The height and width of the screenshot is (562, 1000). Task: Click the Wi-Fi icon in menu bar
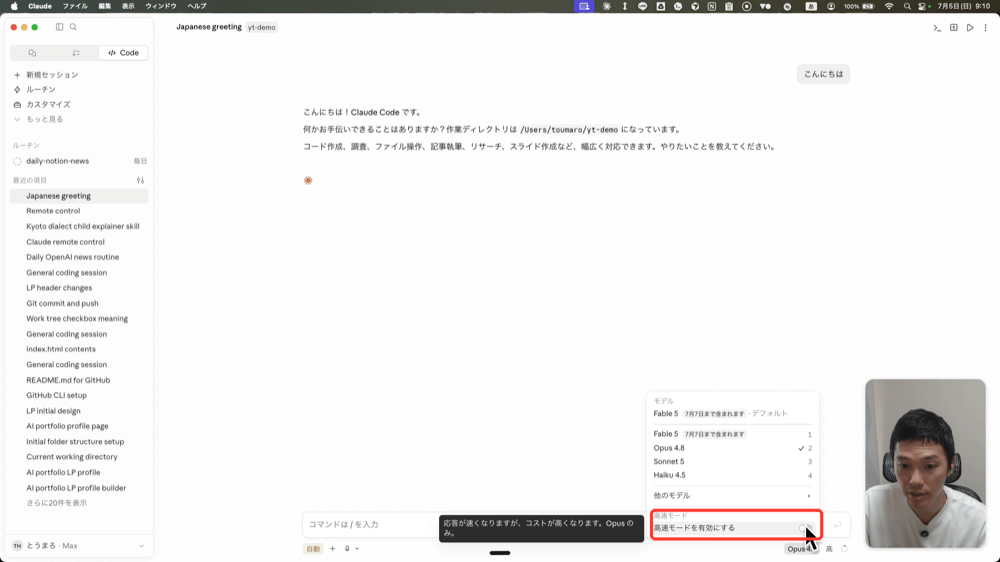coord(889,6)
